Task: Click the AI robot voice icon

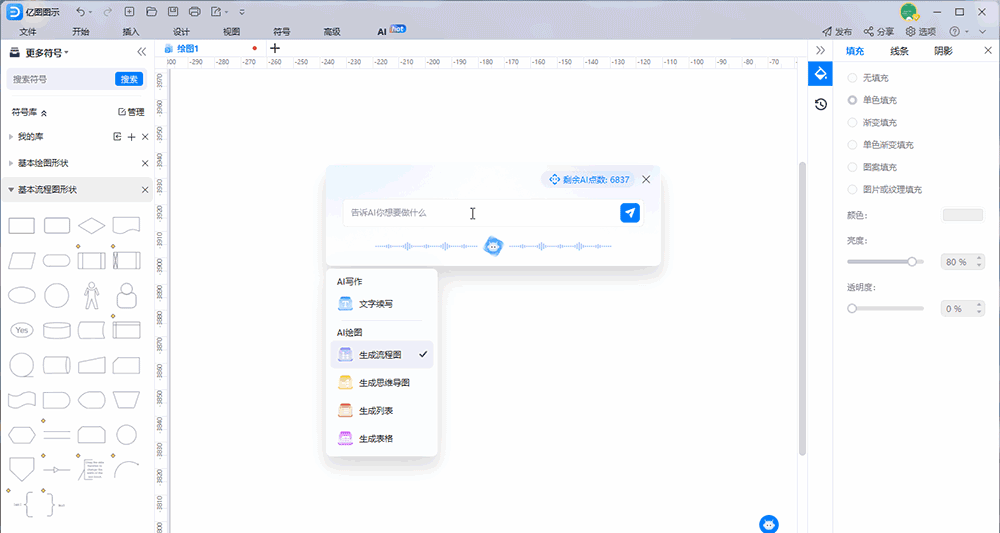Action: [x=493, y=246]
